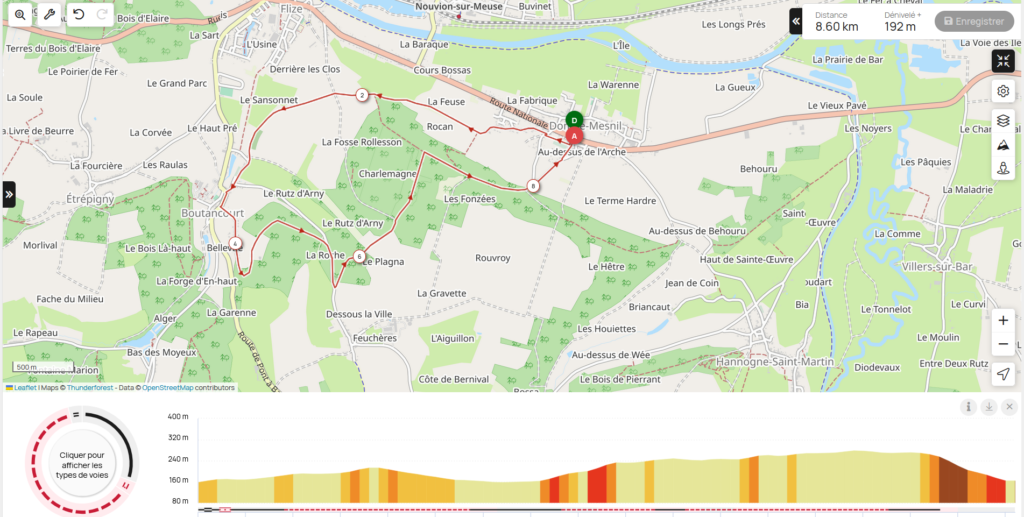Show the types of ways chart
This screenshot has width=1024, height=517.
(x=82, y=465)
